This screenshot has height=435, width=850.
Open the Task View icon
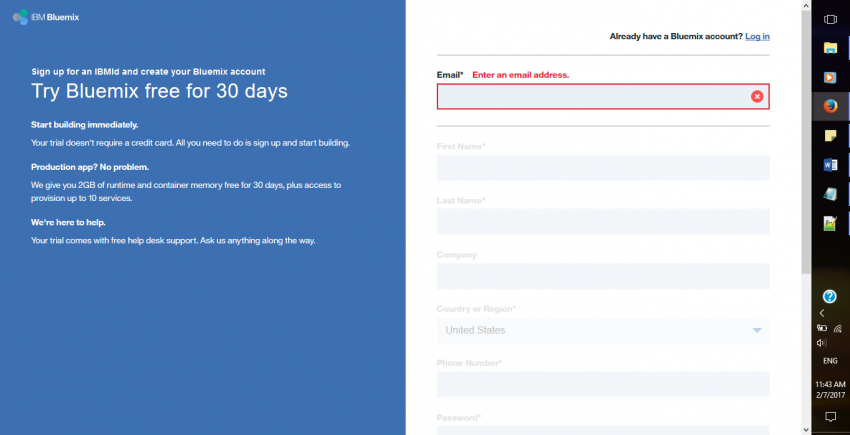pos(829,18)
